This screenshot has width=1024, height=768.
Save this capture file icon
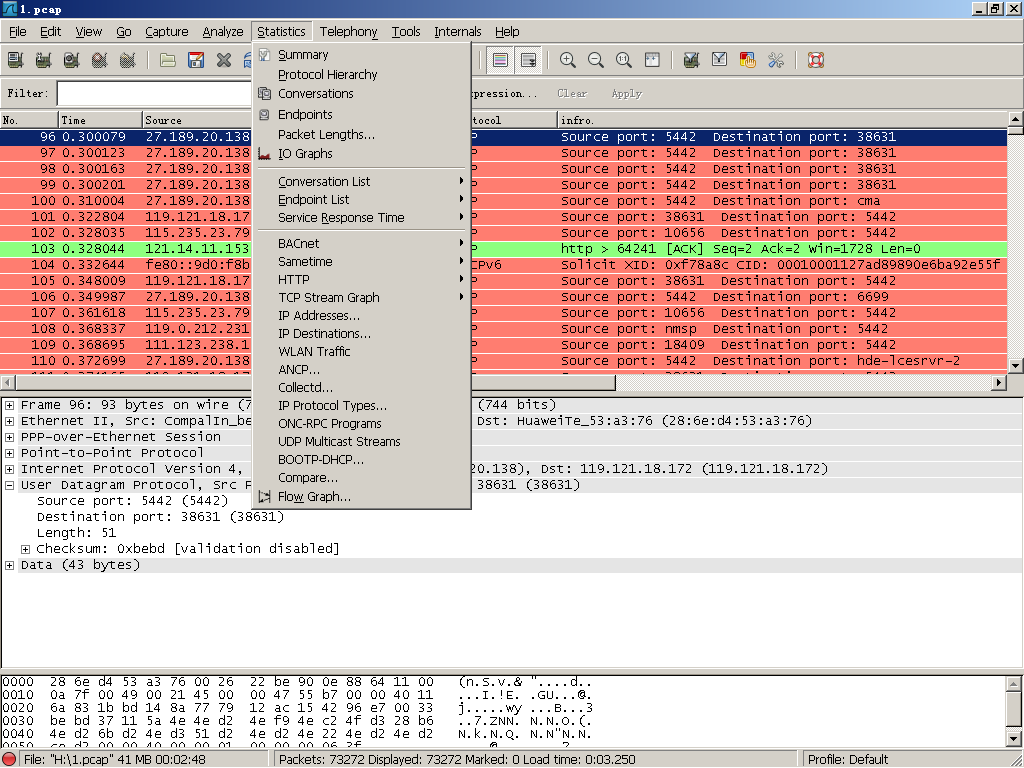click(x=196, y=60)
